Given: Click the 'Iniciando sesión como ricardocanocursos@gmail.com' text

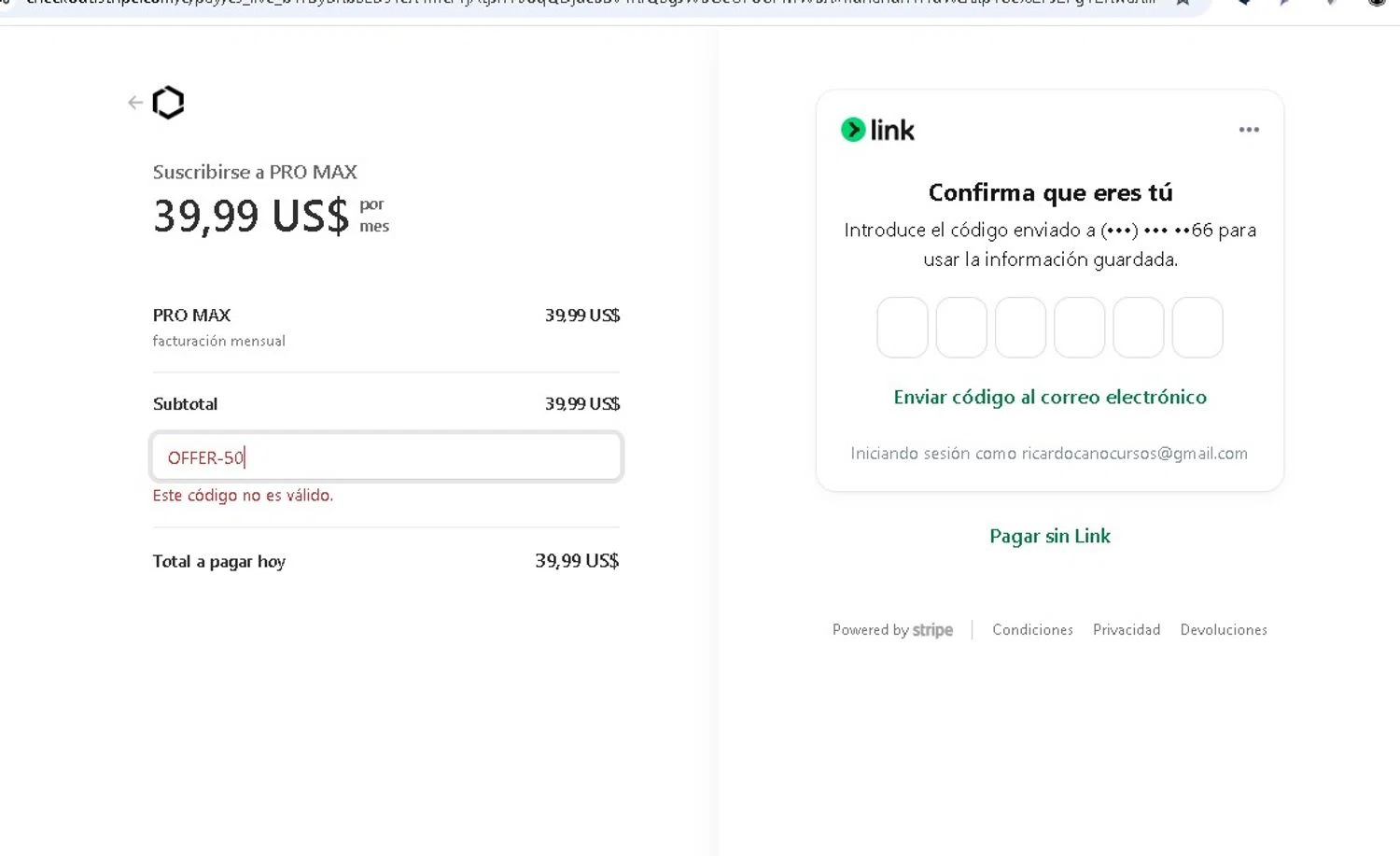Looking at the screenshot, I should (1049, 454).
